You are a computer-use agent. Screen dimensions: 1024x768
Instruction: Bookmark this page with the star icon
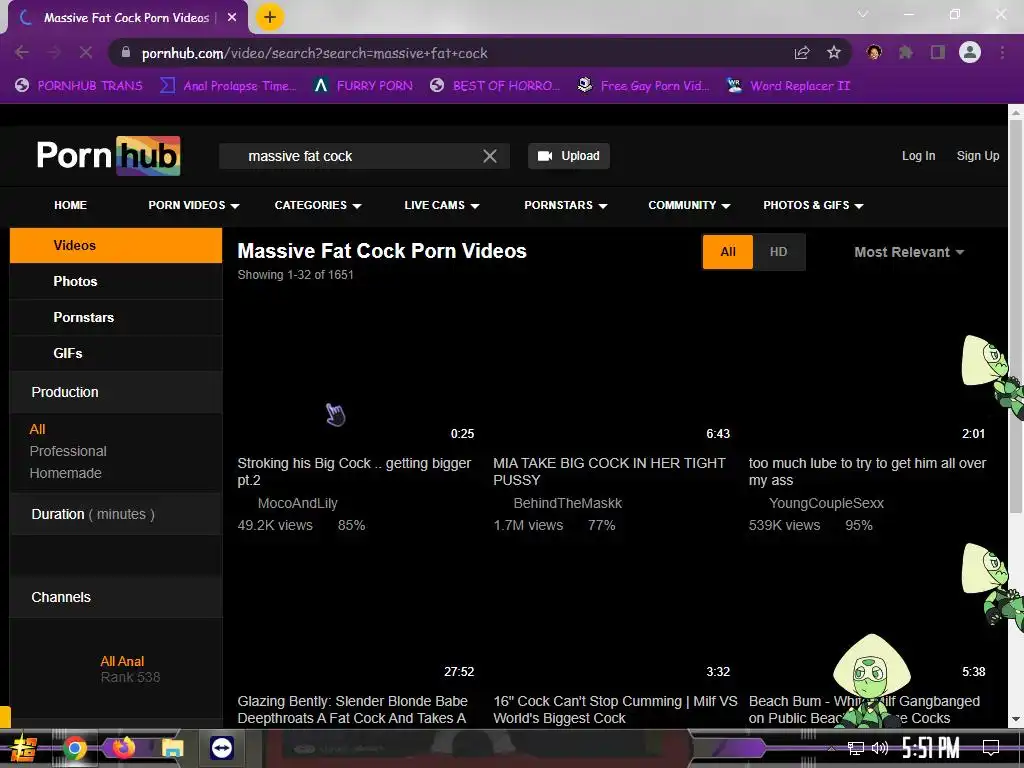[x=834, y=53]
